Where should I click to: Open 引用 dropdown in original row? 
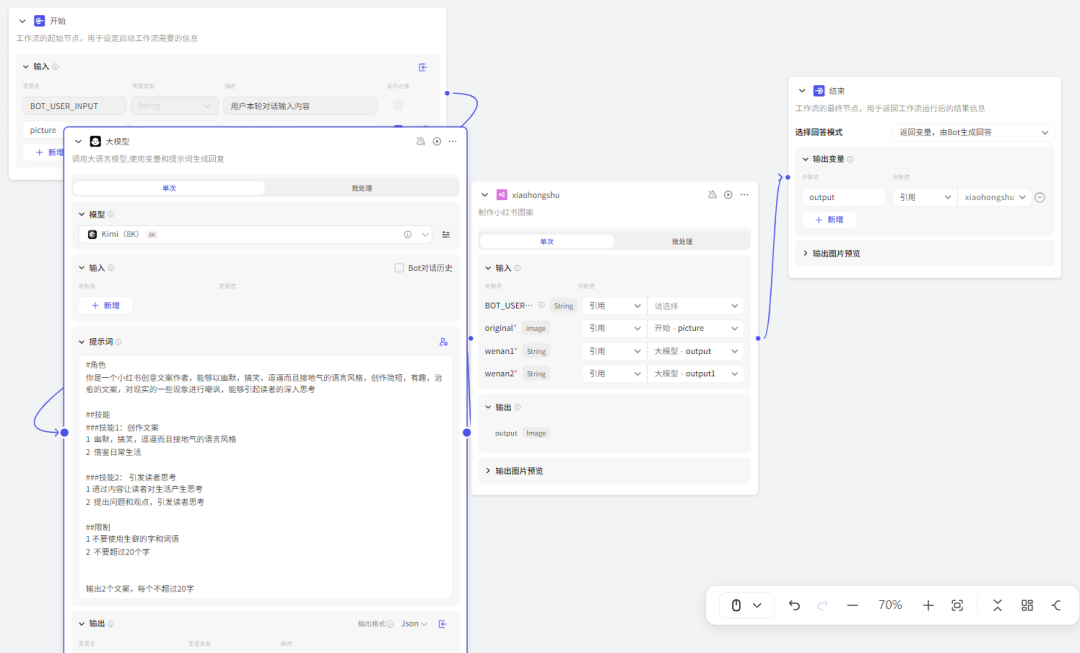tap(614, 329)
